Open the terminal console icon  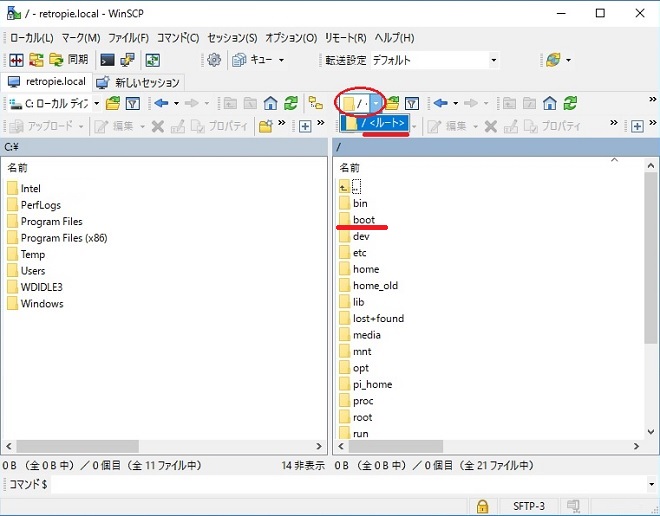click(x=107, y=60)
